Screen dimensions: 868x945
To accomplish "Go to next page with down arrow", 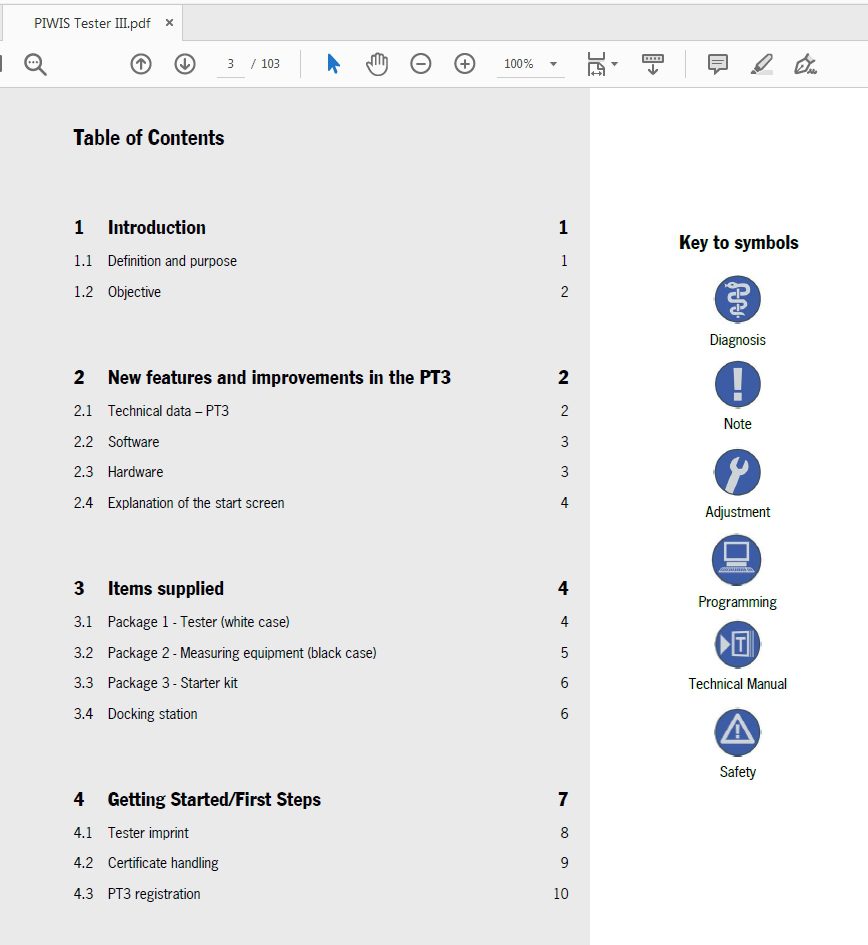I will pos(185,64).
